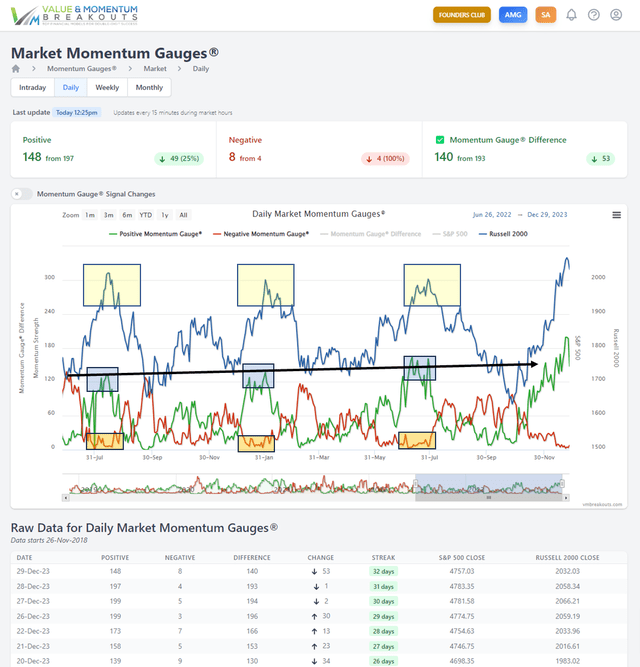Open the AMG button
Screen dimensions: 640x667
tap(513, 15)
